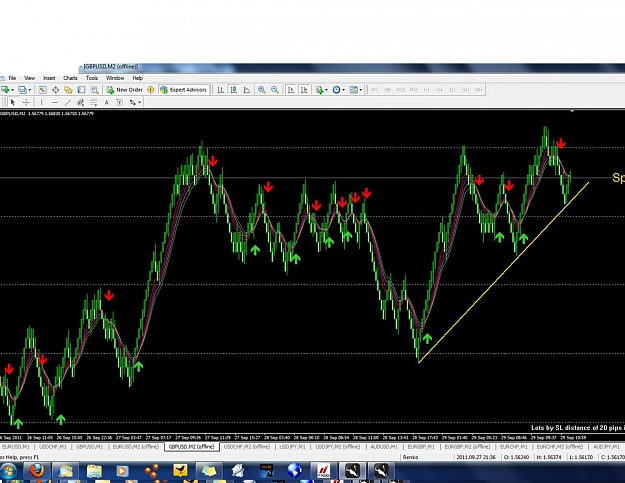Open the View menu
The width and height of the screenshot is (625, 483).
tap(29, 78)
